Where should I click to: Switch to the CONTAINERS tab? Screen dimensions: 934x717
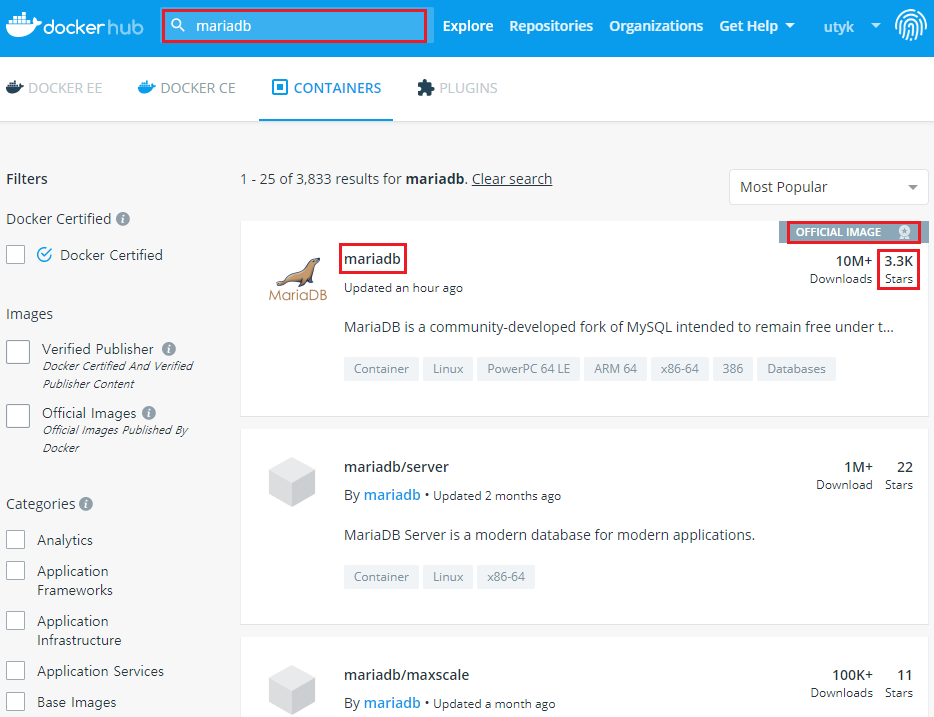point(326,88)
